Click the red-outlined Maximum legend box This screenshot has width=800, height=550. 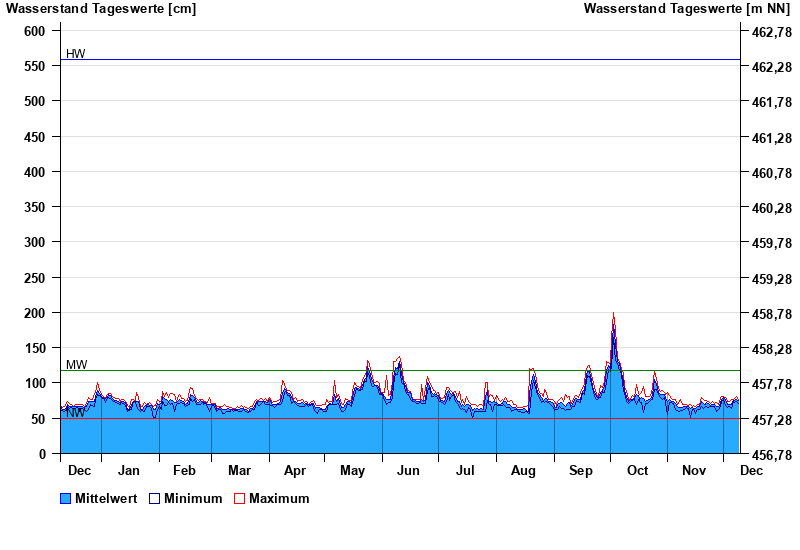(x=239, y=498)
